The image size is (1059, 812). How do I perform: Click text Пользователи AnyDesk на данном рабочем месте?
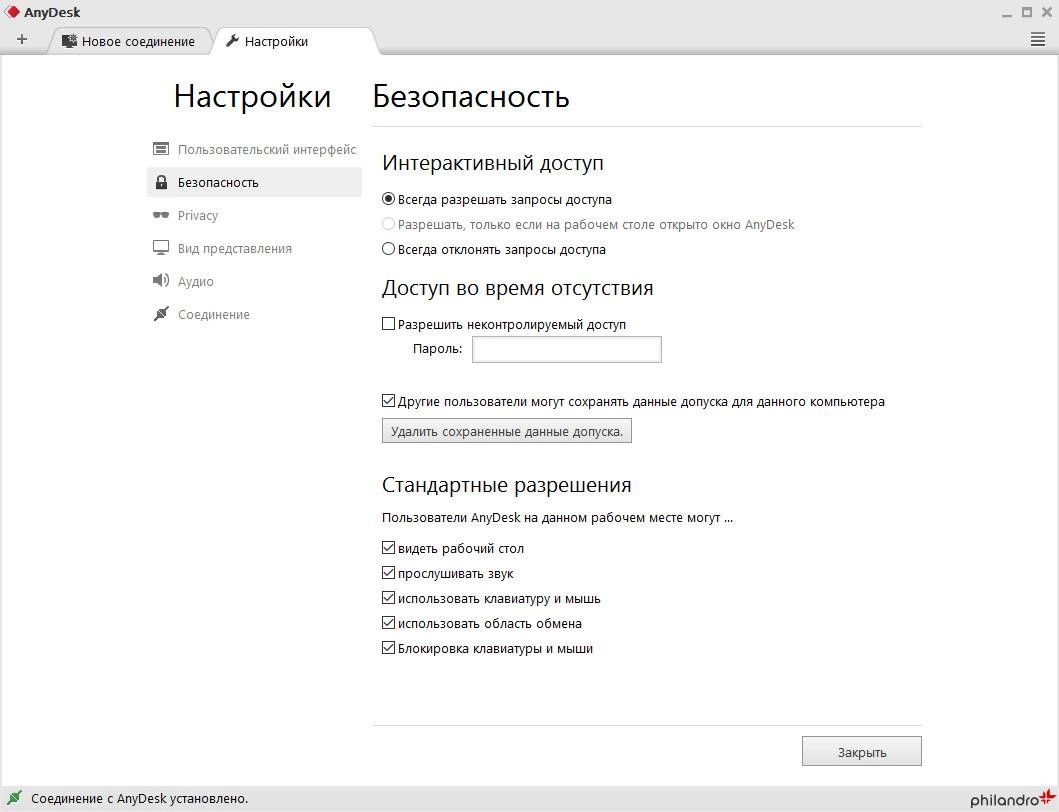pos(557,518)
